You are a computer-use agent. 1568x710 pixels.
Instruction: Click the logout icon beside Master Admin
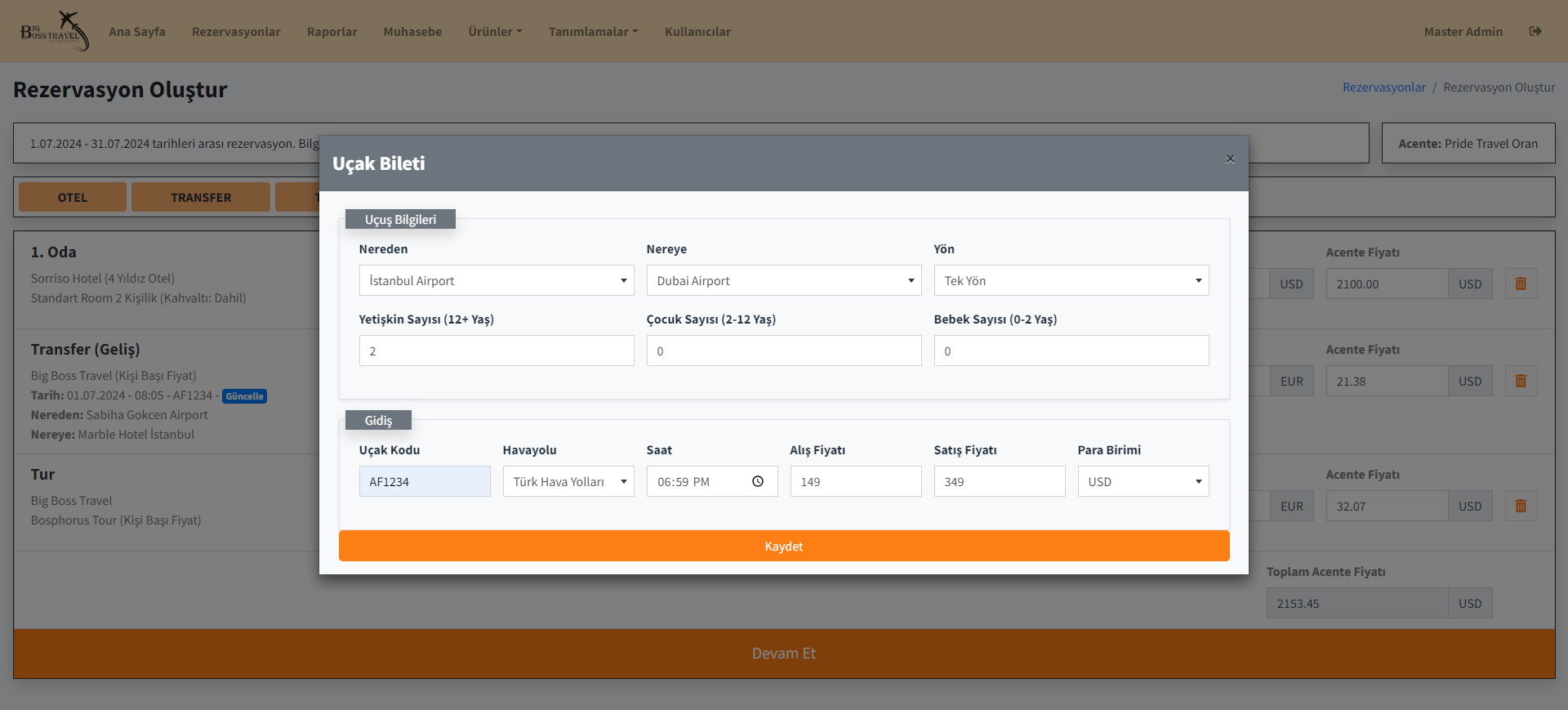coord(1535,31)
